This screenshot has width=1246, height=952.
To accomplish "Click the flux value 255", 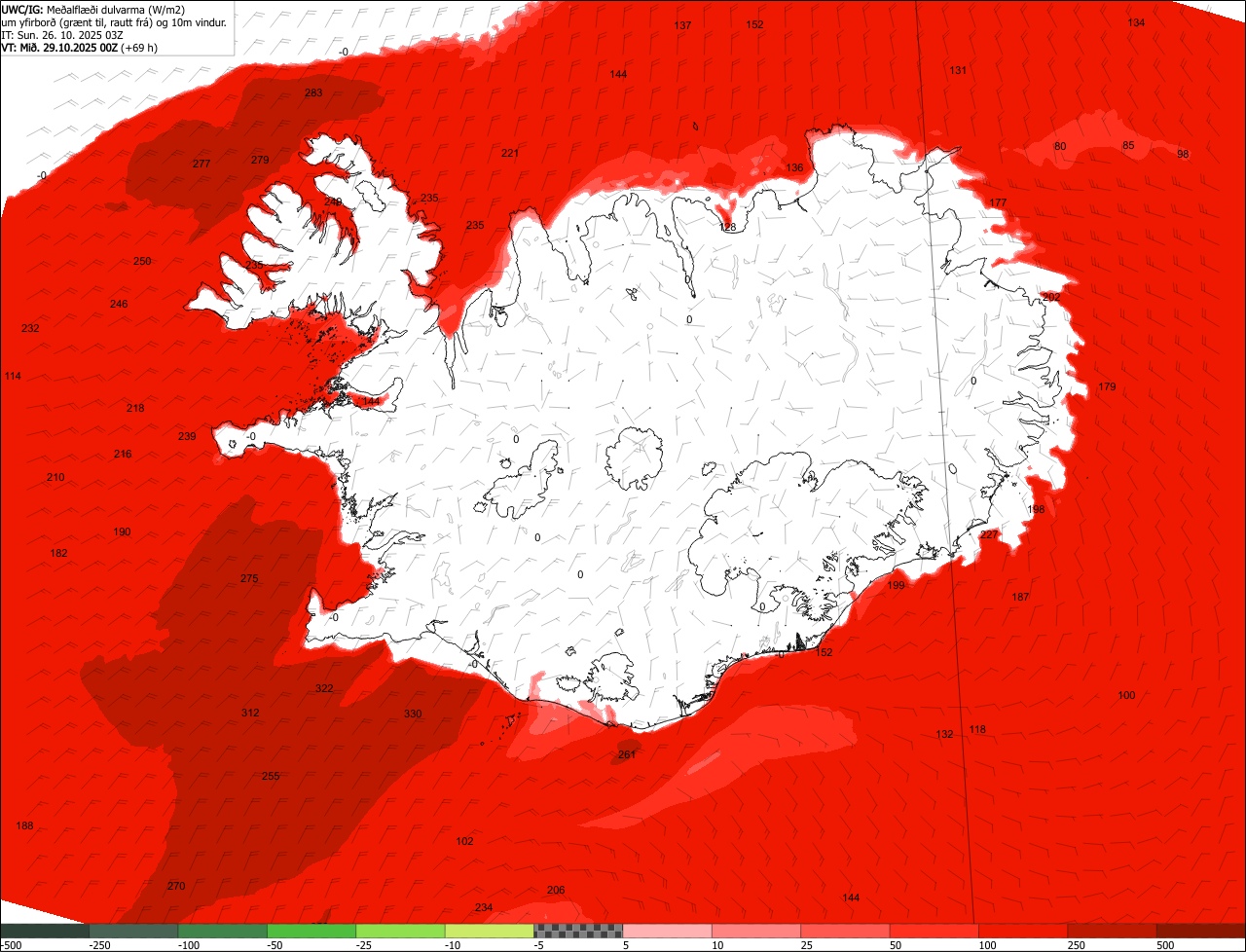I will click(x=271, y=776).
